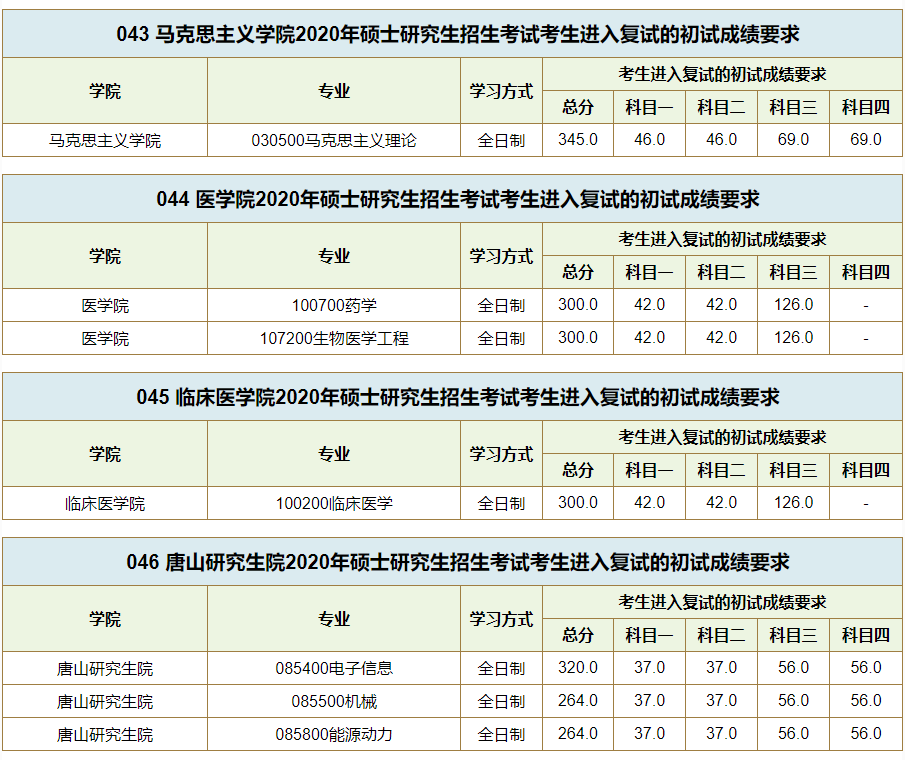Click the 专业 header in the 046 table

[334, 619]
